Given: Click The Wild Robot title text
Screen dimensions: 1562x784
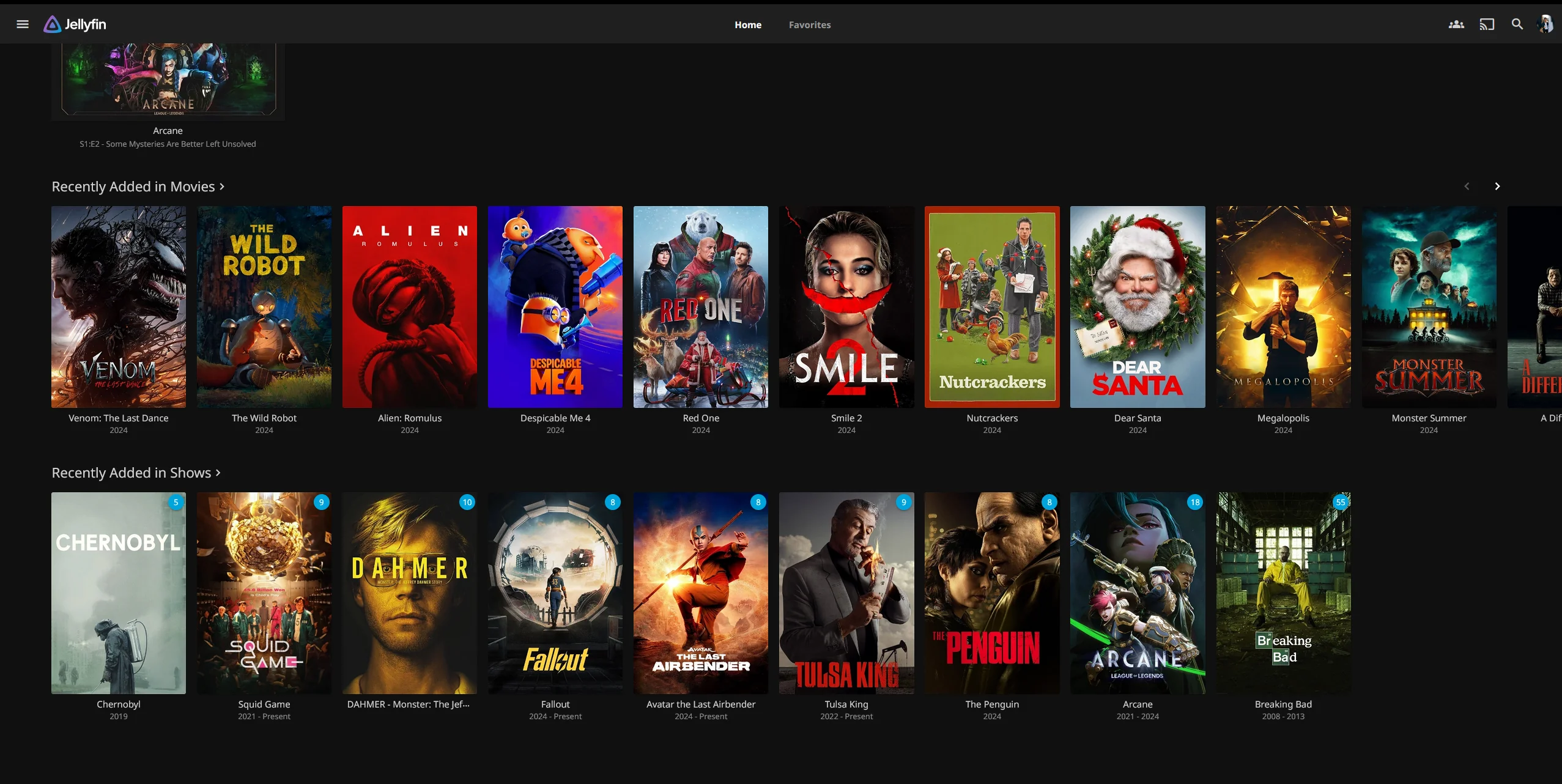Looking at the screenshot, I should (264, 418).
